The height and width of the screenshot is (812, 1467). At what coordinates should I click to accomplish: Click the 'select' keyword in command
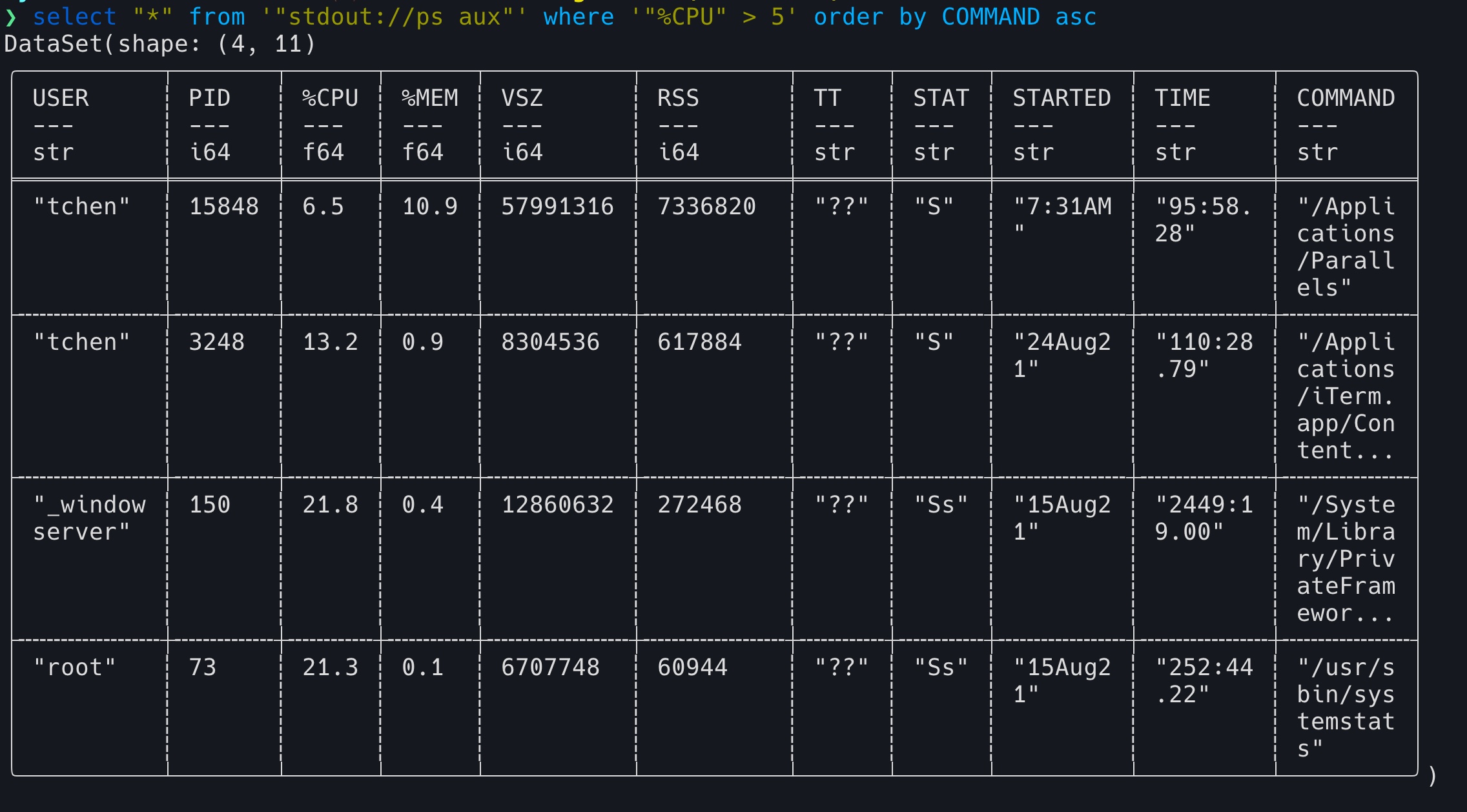coord(74,17)
